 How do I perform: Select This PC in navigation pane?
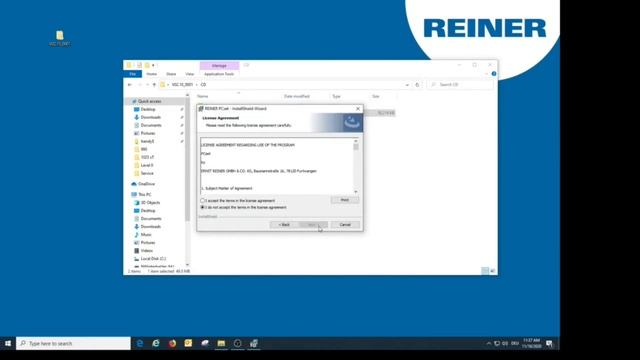click(144, 195)
